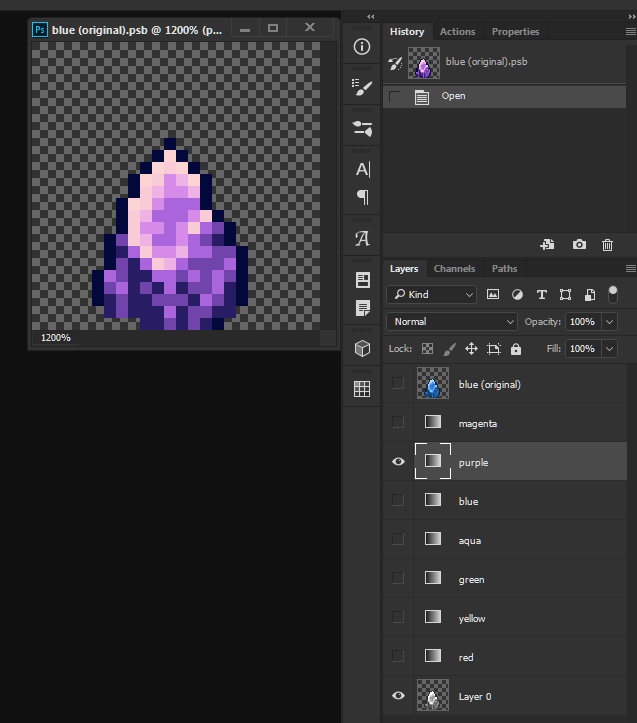Select the Open history state

coord(453,96)
